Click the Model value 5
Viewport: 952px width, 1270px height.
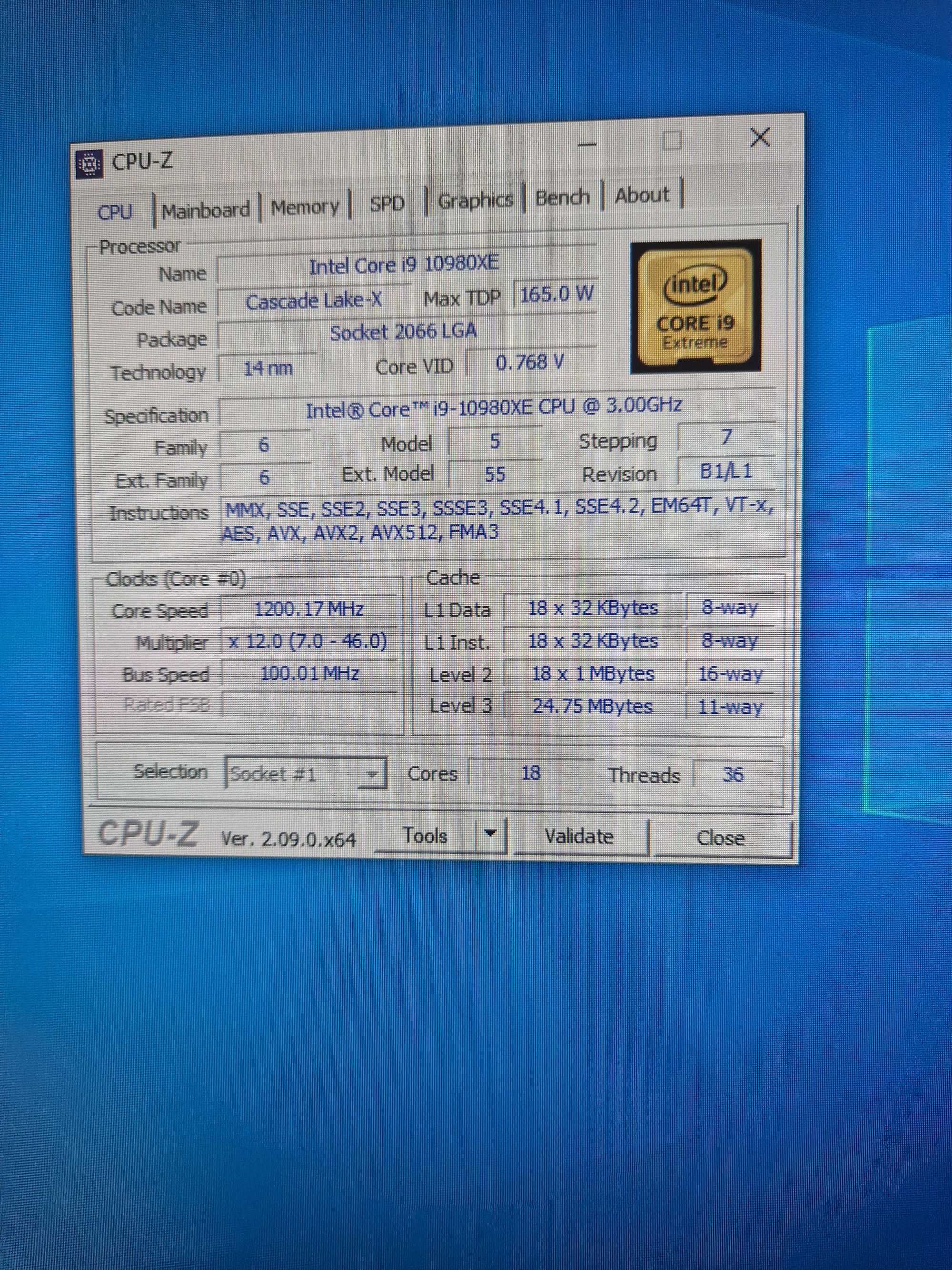[495, 441]
